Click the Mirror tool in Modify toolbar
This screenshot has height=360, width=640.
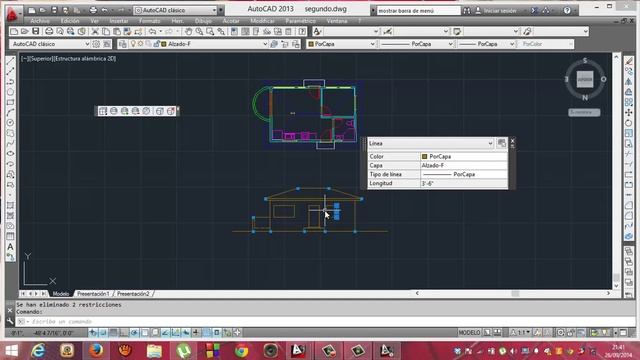tap(629, 82)
